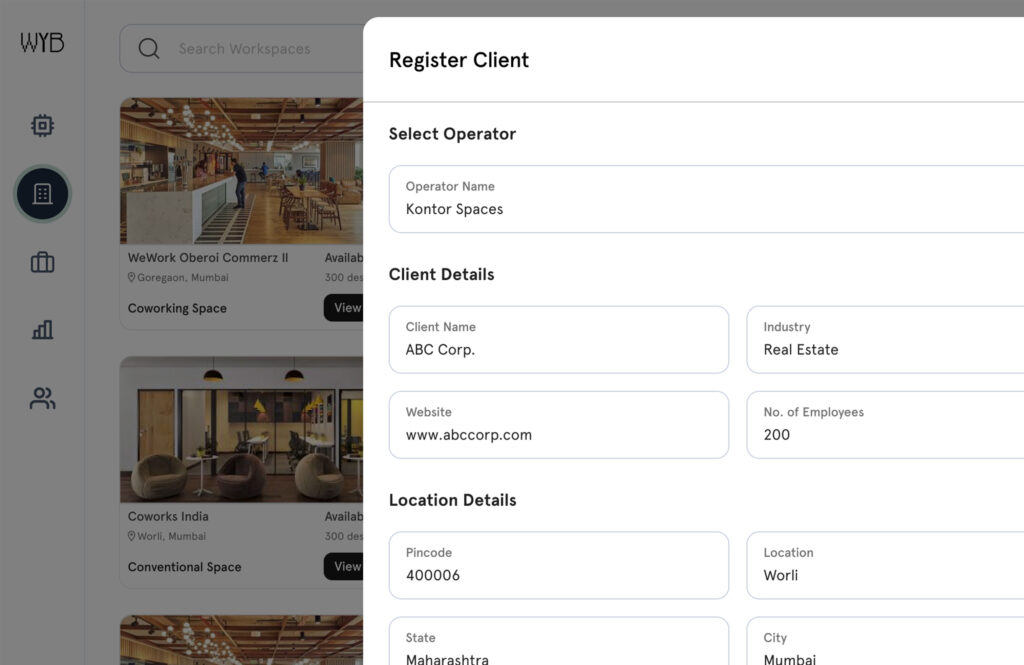
Task: Click the search magnifier icon
Action: pos(149,49)
